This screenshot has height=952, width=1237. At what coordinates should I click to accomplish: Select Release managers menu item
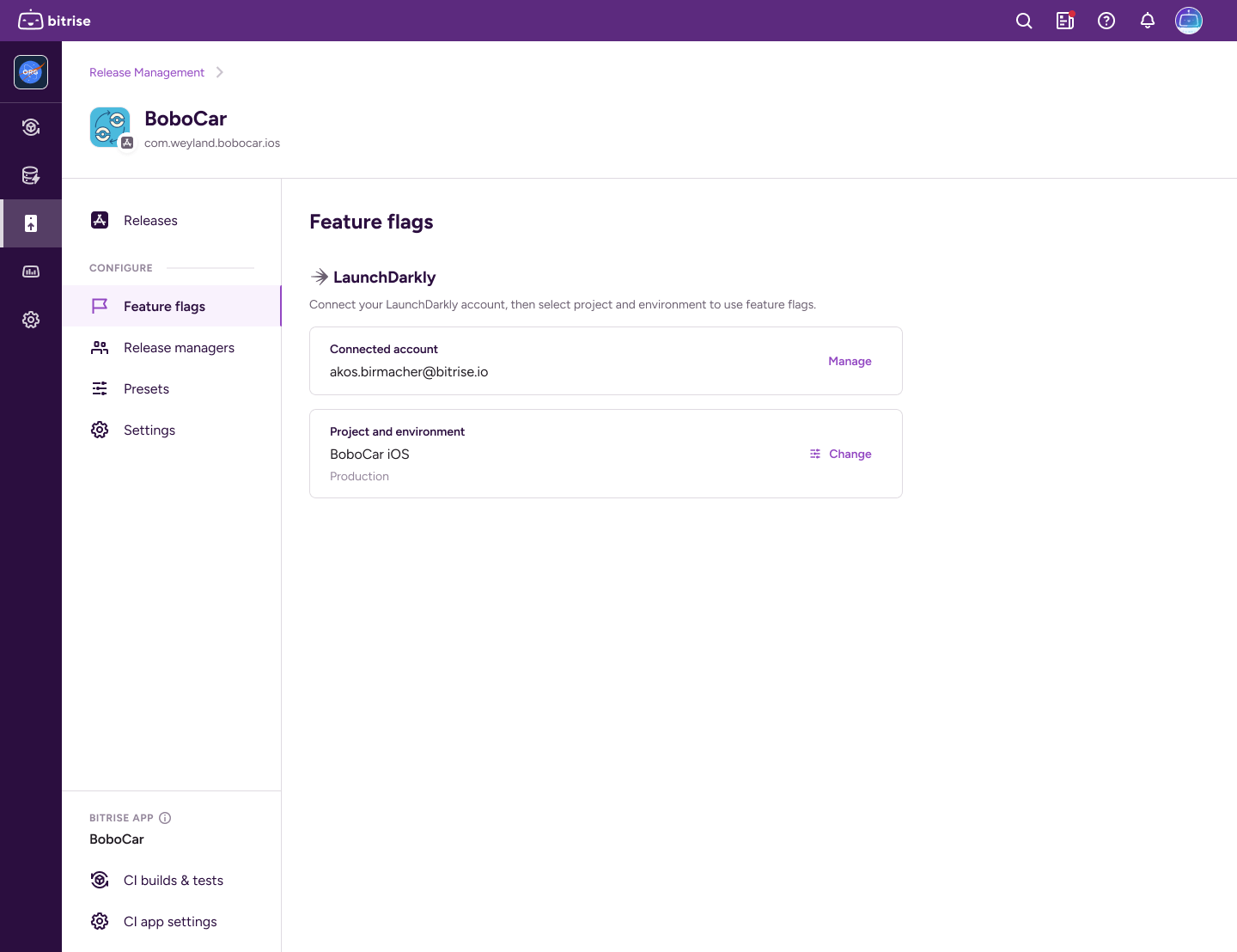[x=179, y=348]
